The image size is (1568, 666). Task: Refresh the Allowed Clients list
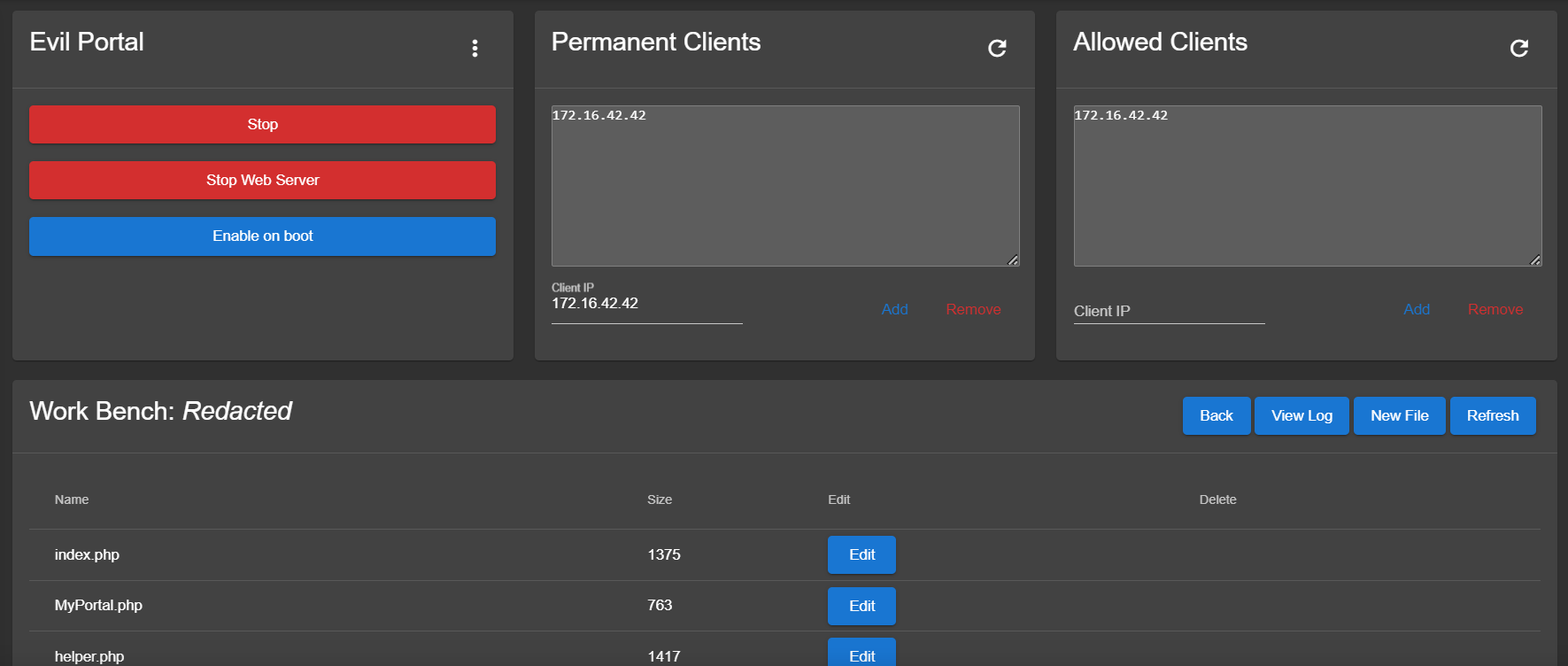pos(1518,49)
